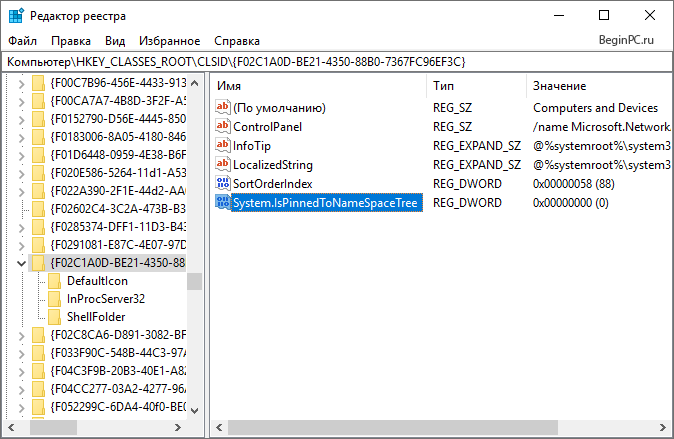674x439 pixels.
Task: Click folder icon of {F022A390-2F1E-44d2 key
Action: point(38,190)
